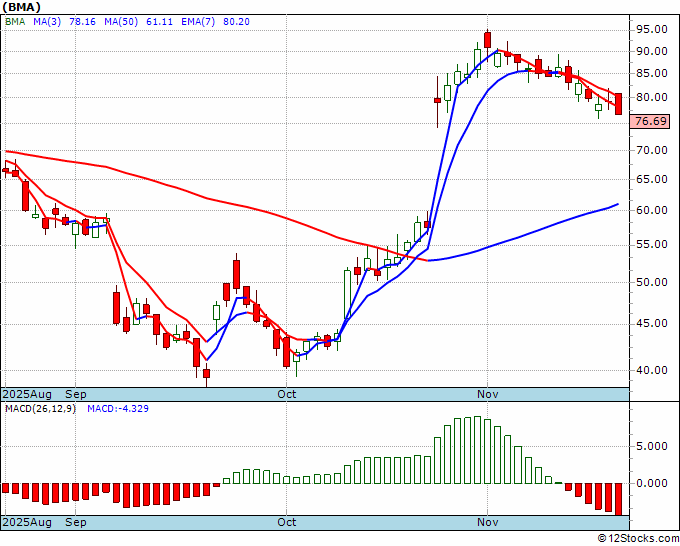
Task: Click the blue MA(50) line end near 61
Action: pyautogui.click(x=618, y=204)
